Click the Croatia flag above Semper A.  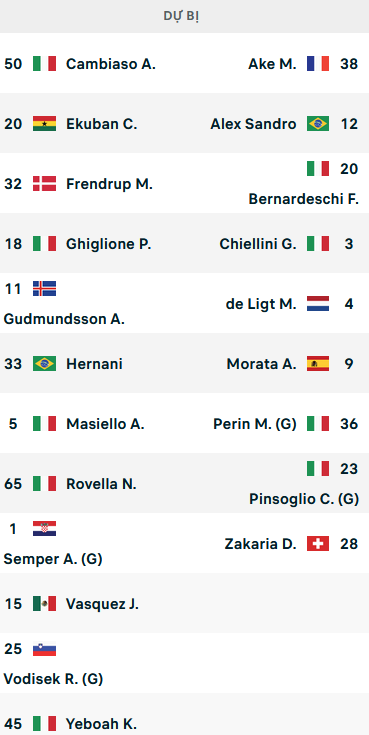[45, 529]
